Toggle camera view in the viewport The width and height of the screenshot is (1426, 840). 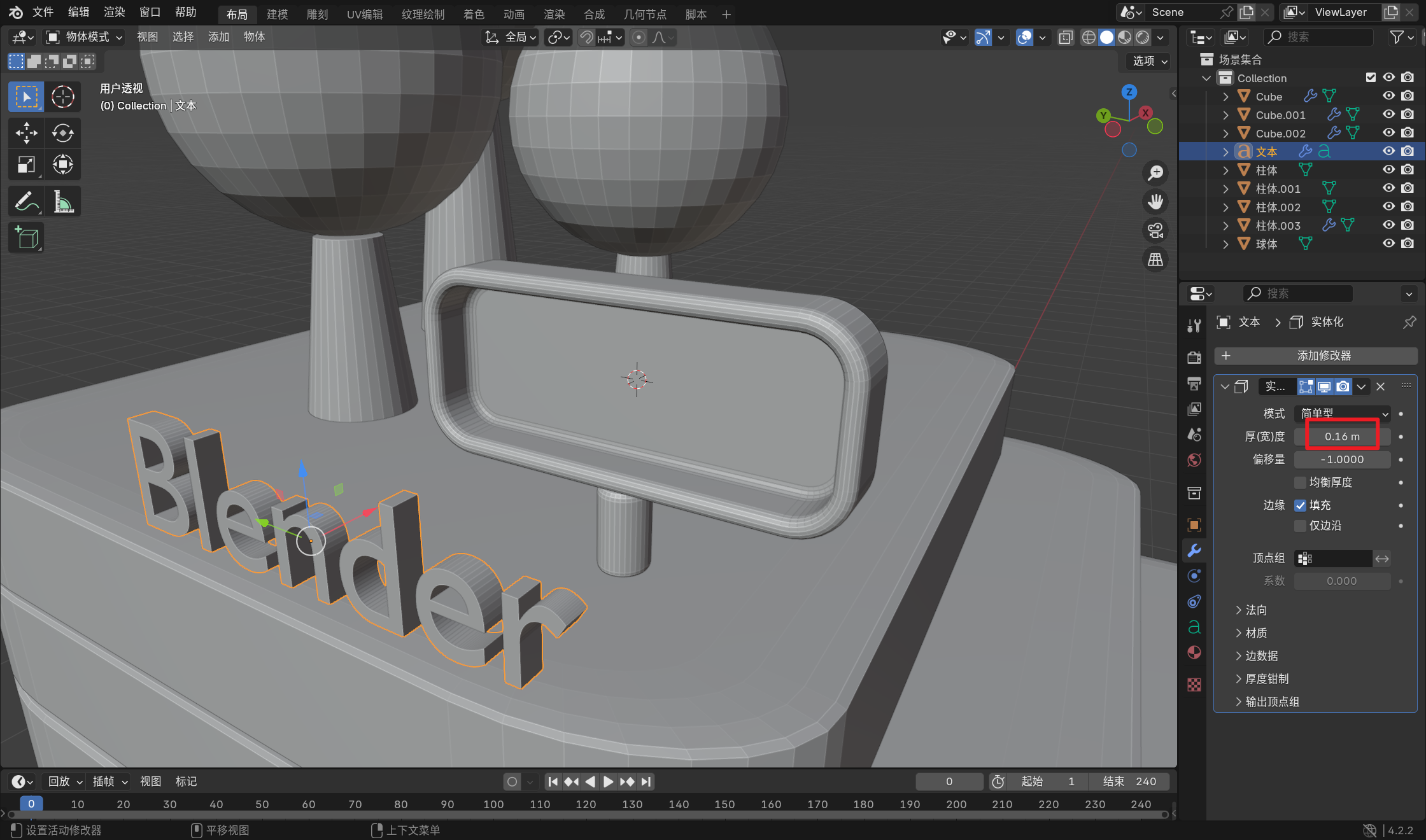1155,230
